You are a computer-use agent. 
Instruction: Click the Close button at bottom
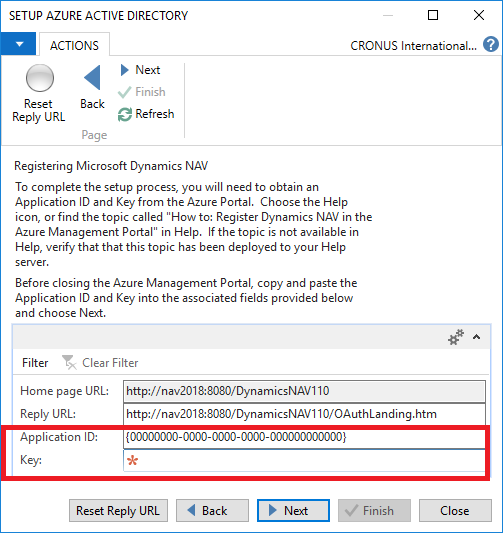(x=455, y=511)
